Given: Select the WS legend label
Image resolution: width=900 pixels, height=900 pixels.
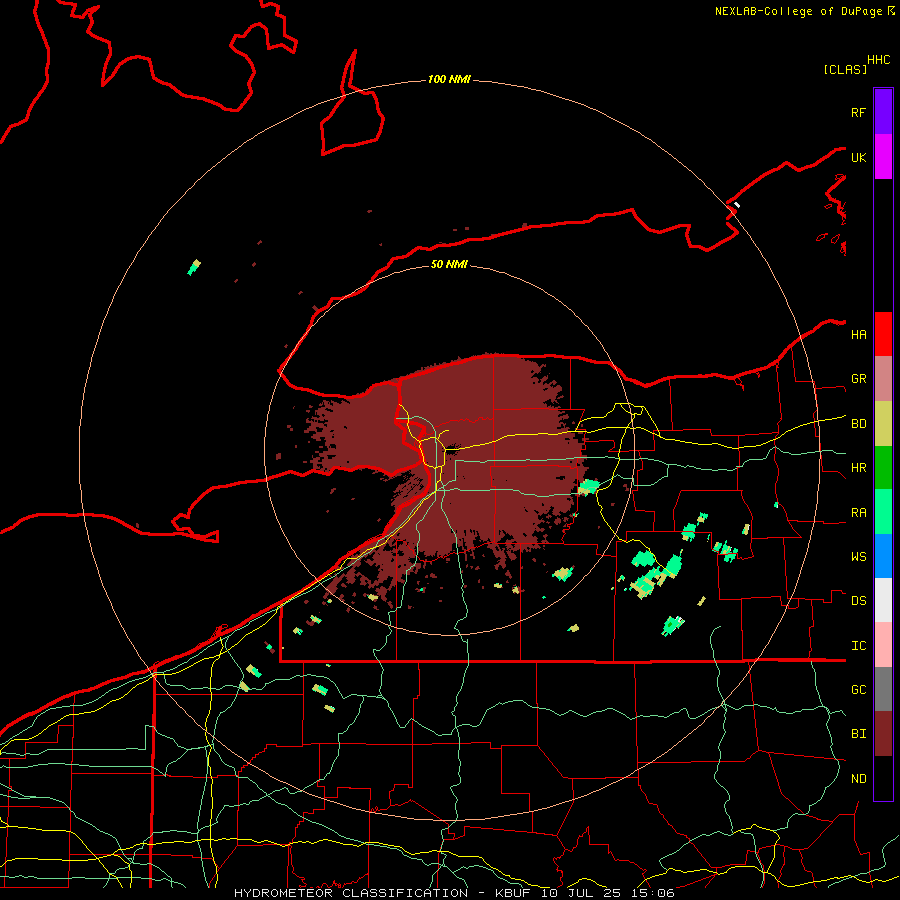Looking at the screenshot, I should pyautogui.click(x=858, y=557).
